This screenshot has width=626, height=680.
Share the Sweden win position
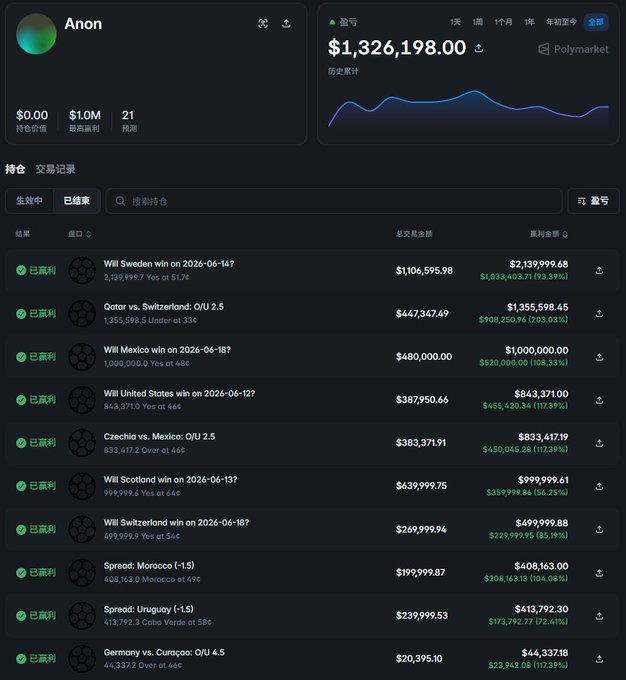[599, 271]
